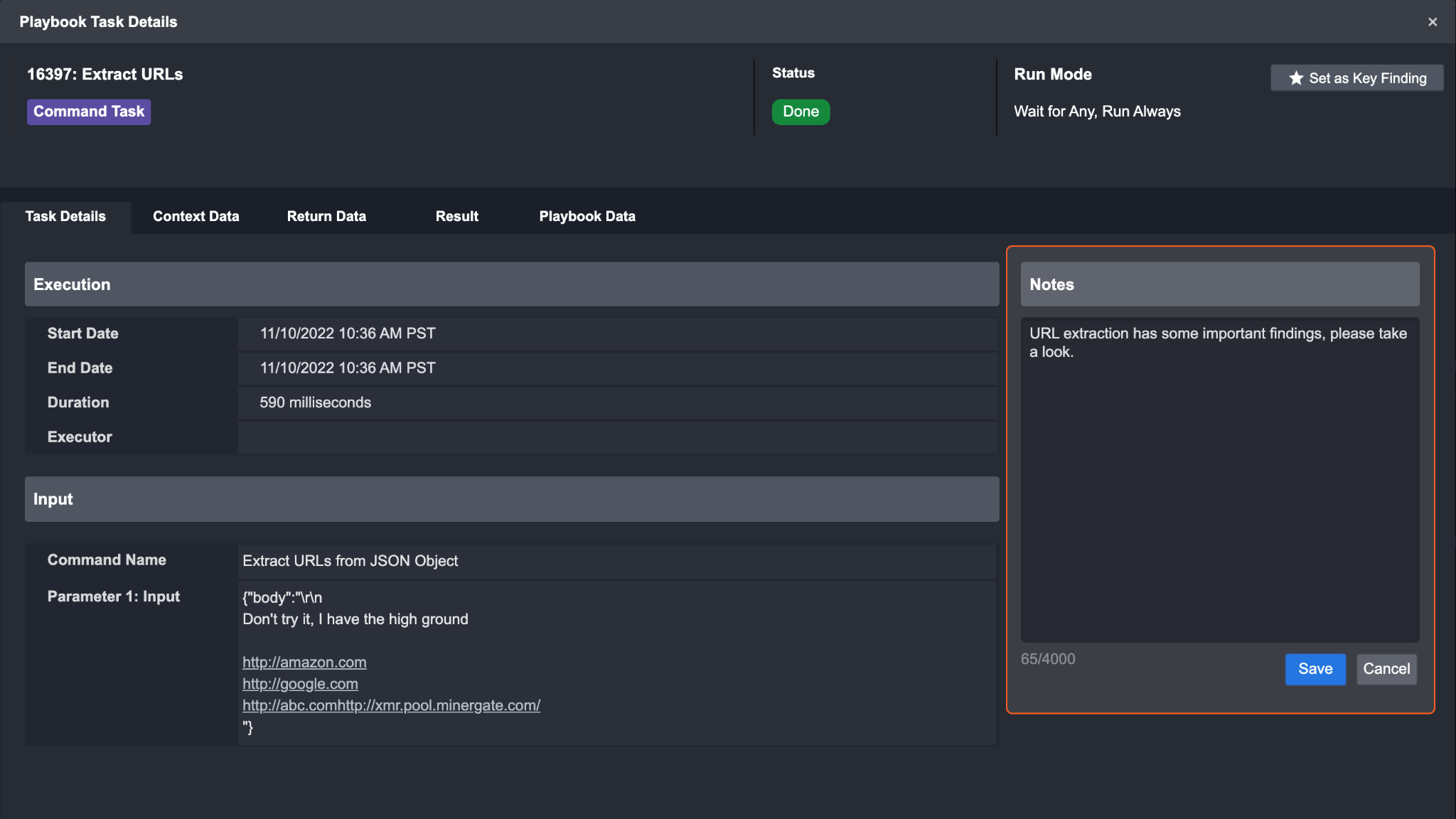Screen dimensions: 1456x819
Task: Open the http://google.com link
Action: (300, 684)
